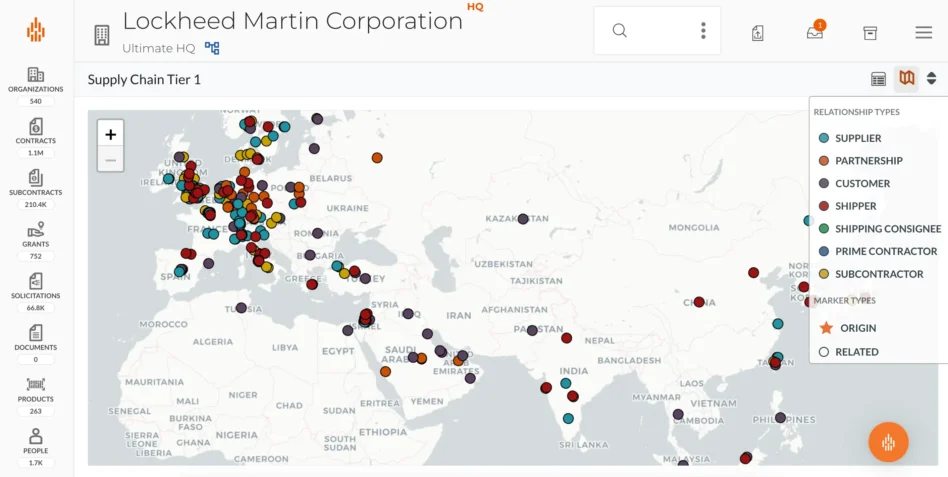Expand the up-down sort arrows control
948x477 pixels.
click(932, 79)
